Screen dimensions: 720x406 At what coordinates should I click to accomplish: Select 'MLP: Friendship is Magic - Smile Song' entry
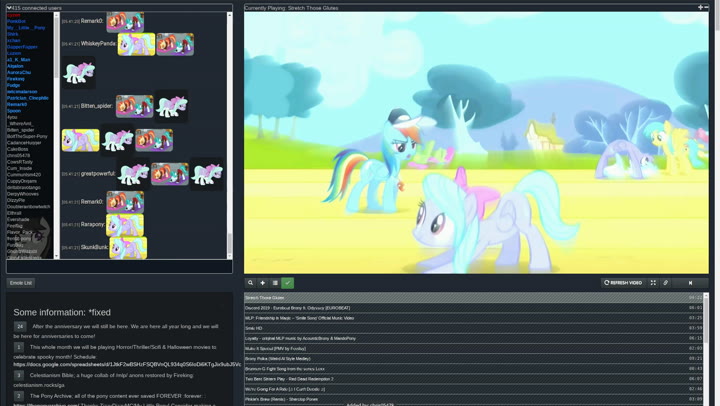[x=473, y=318]
